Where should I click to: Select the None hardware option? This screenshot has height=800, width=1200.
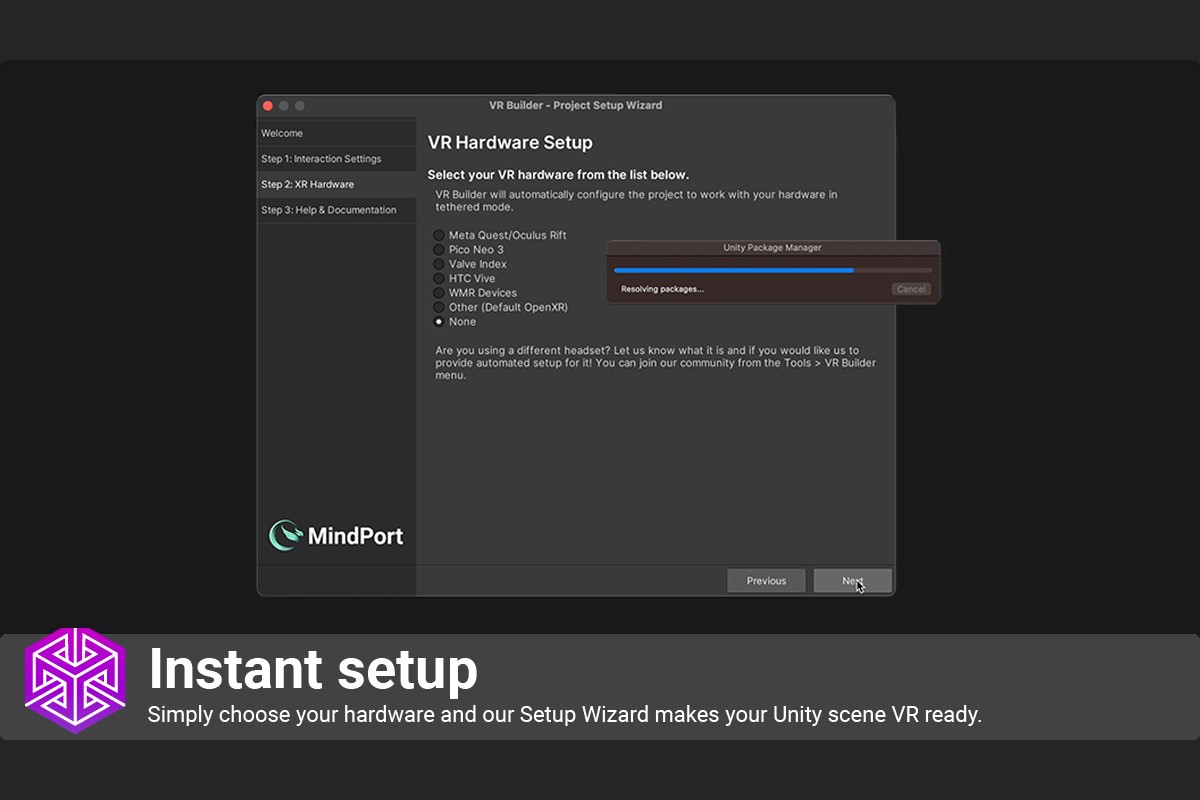tap(455, 322)
